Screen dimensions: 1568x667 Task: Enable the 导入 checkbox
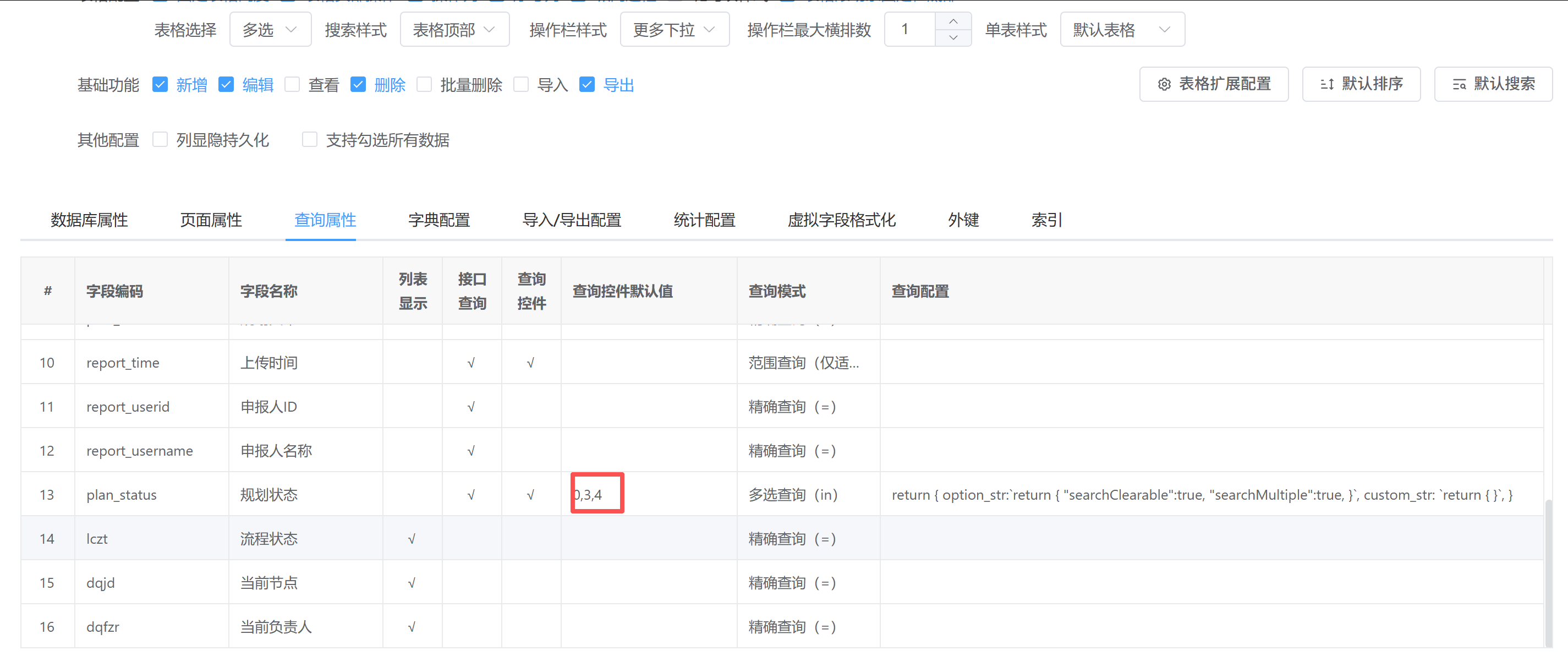(x=521, y=85)
